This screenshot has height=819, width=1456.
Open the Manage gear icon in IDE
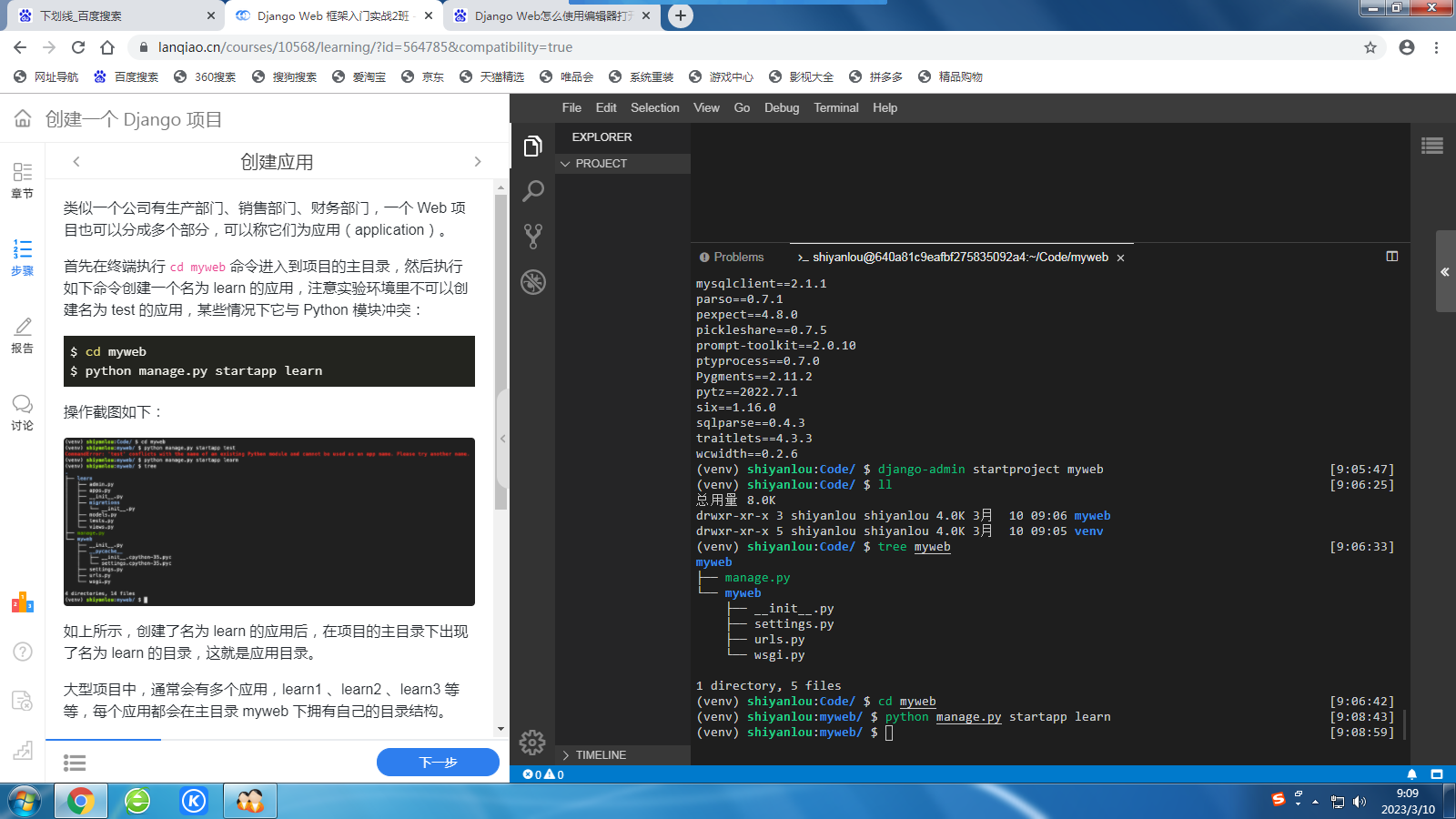point(532,743)
